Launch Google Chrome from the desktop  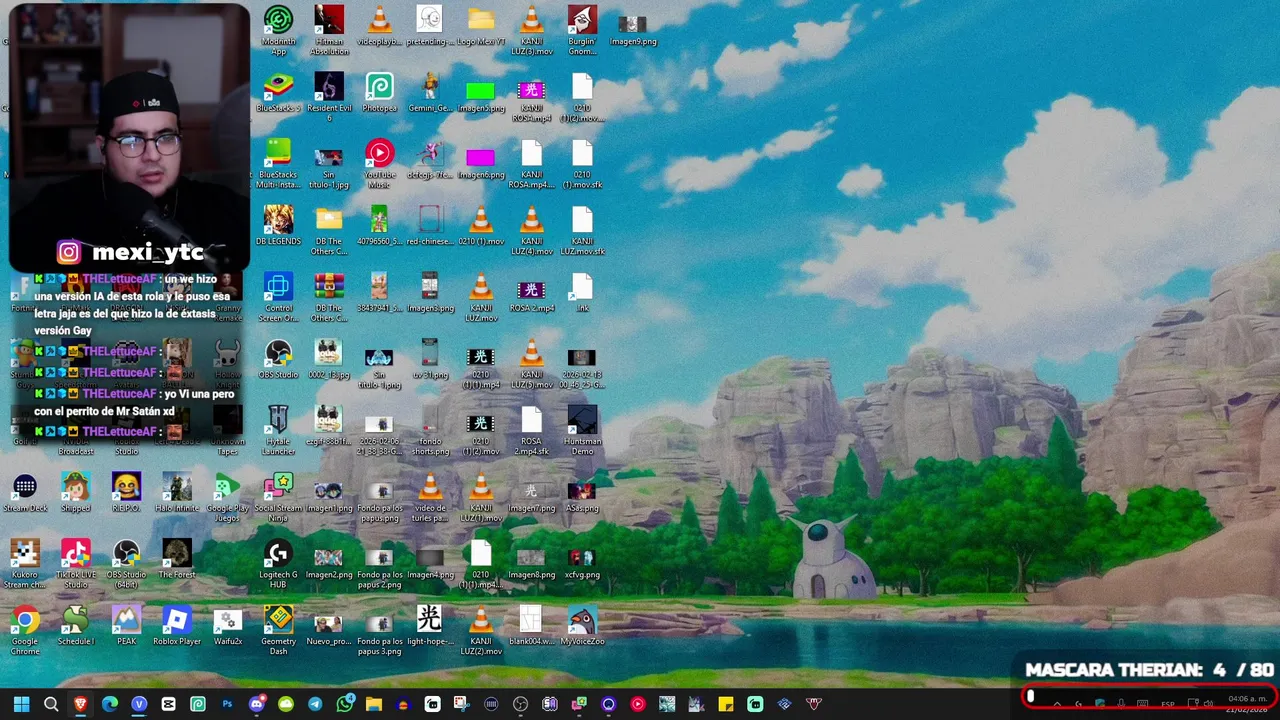[25, 631]
